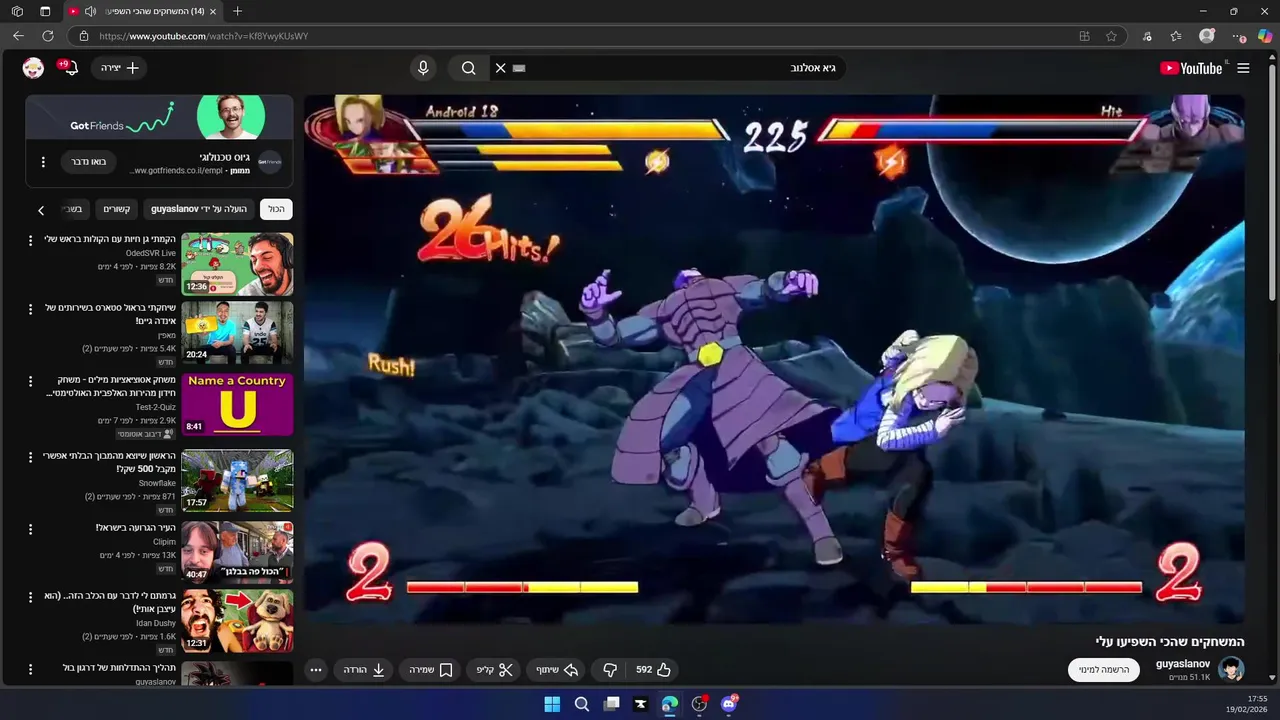Open more actions three-dot menu under video
Viewport: 1280px width, 720px height.
(x=316, y=670)
